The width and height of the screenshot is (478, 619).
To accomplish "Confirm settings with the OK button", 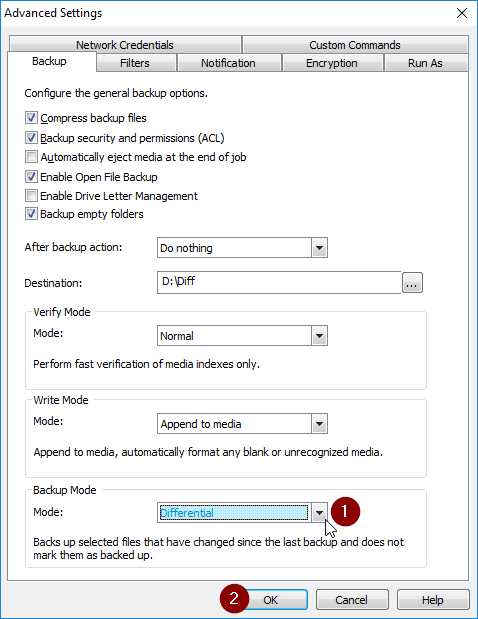I will [271, 600].
